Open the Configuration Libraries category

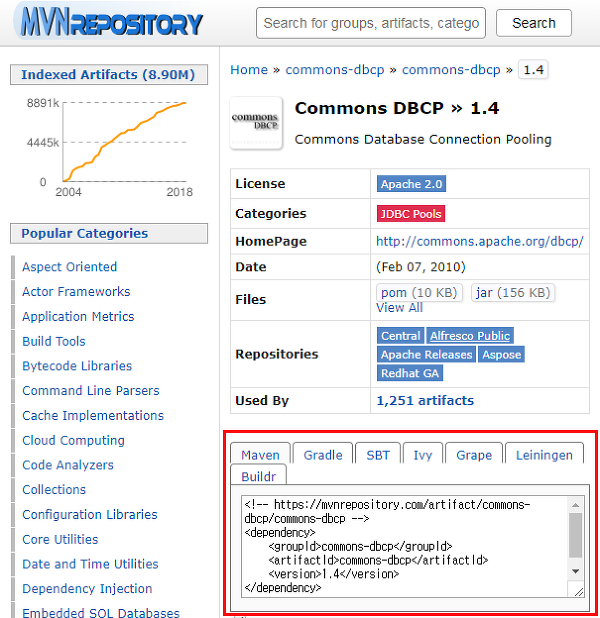point(89,514)
